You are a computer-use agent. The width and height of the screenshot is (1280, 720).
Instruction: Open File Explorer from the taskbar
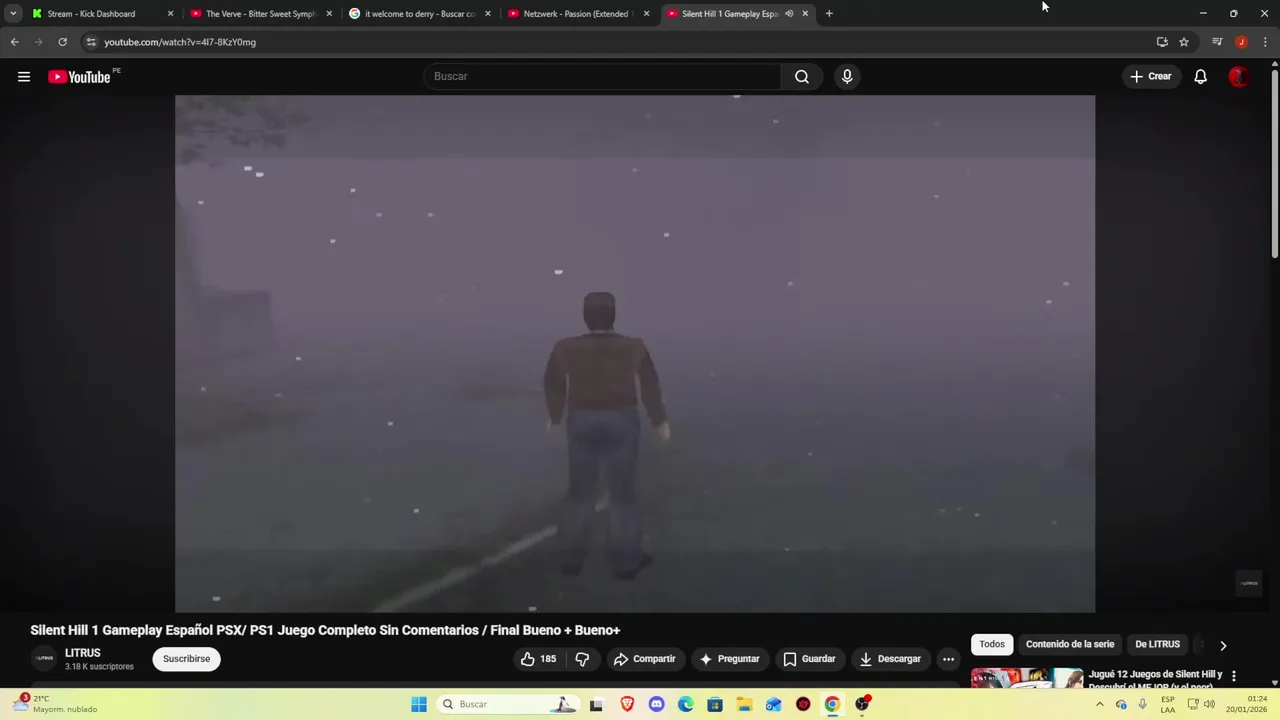point(744,704)
